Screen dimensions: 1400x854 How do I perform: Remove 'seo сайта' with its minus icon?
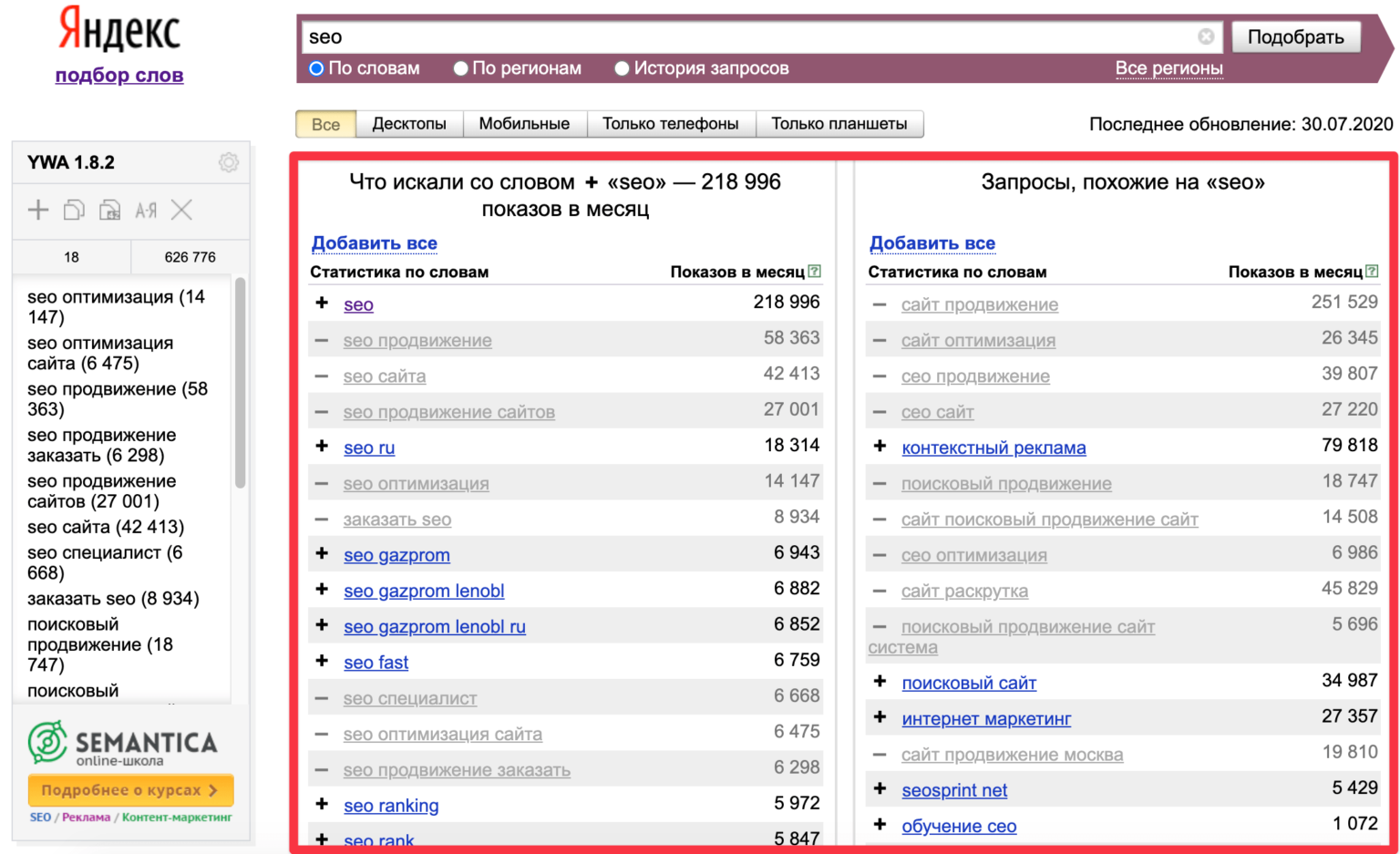point(322,376)
